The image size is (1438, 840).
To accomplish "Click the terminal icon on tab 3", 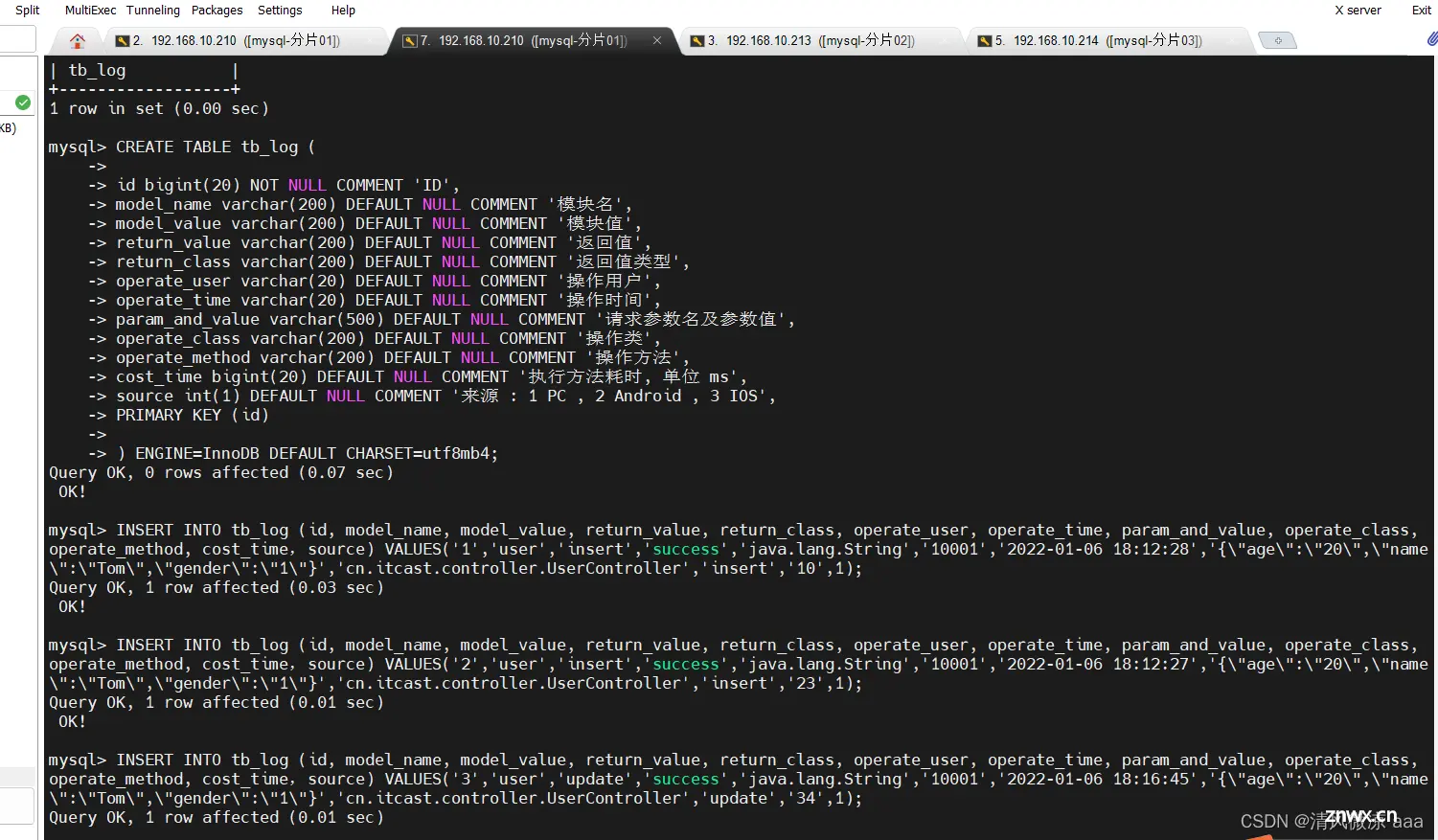I will 697,41.
